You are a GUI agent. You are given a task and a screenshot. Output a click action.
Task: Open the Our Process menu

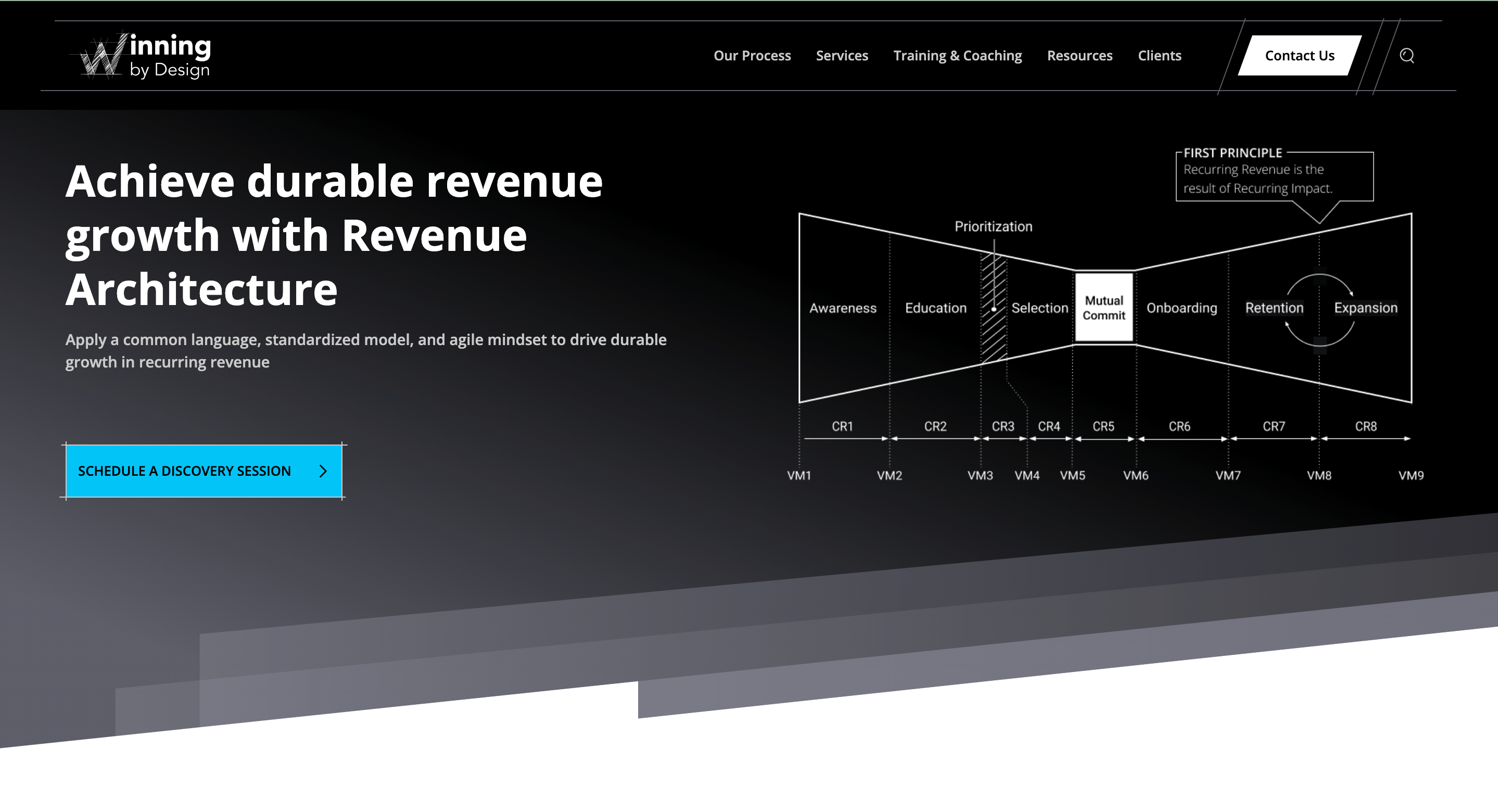752,56
